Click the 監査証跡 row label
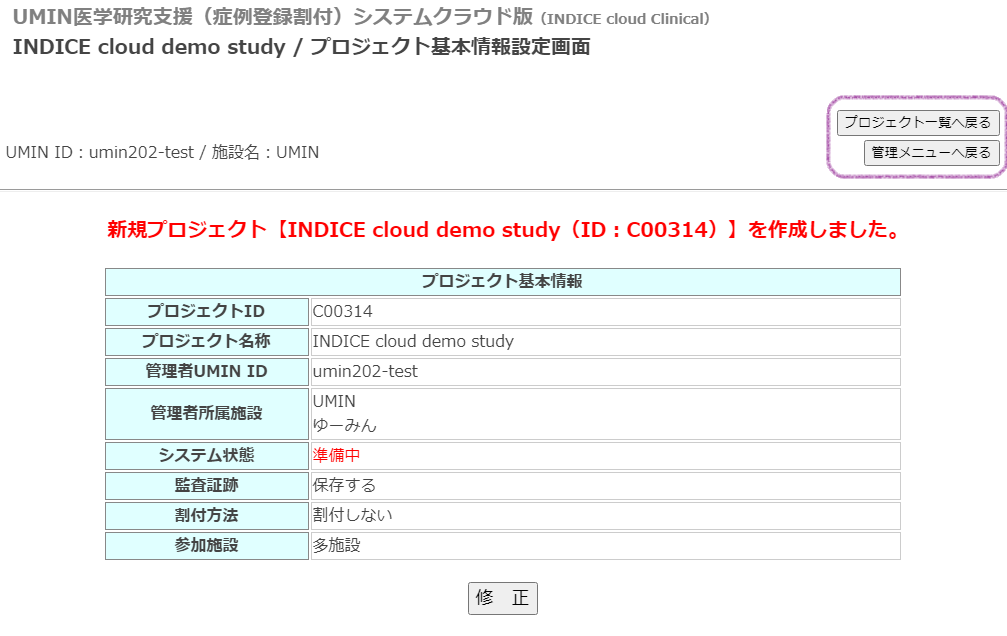Viewport: 1007px width, 636px height. [x=206, y=485]
